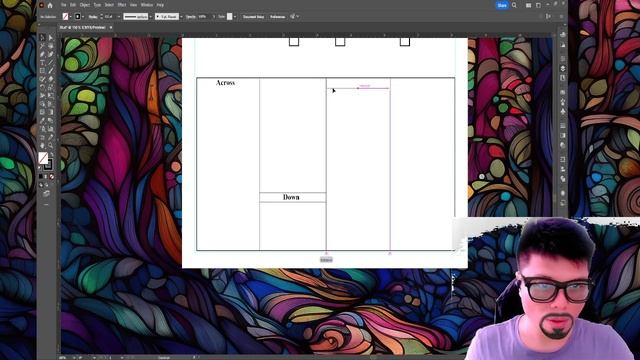Open the Select menu
The height and width of the screenshot is (360, 640).
[x=109, y=5]
